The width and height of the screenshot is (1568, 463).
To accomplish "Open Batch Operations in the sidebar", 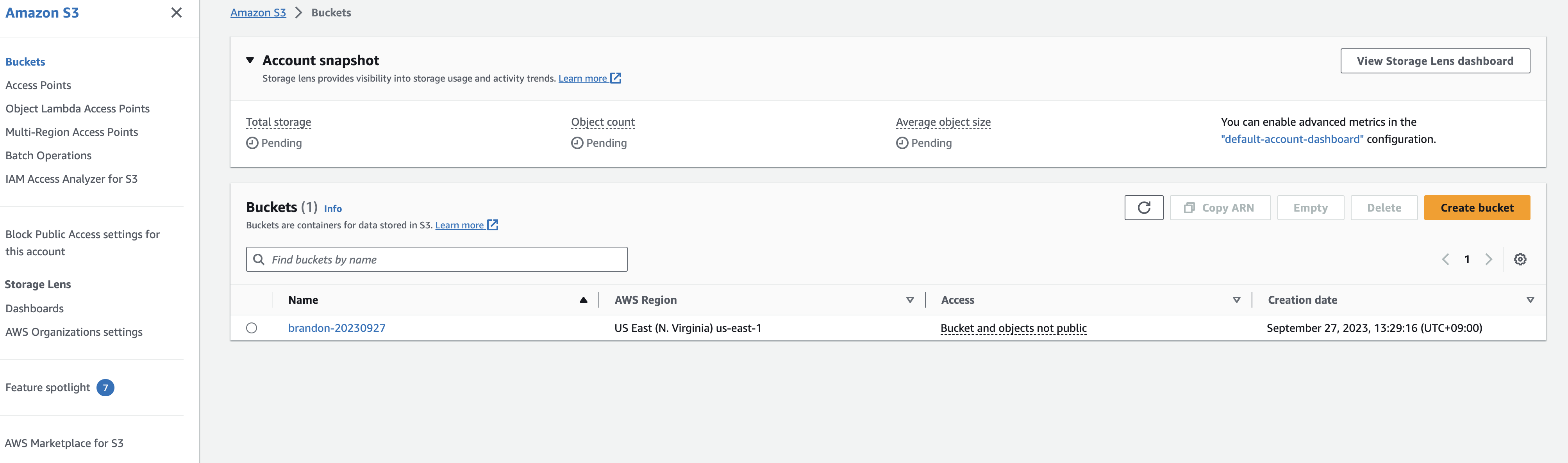I will click(49, 156).
